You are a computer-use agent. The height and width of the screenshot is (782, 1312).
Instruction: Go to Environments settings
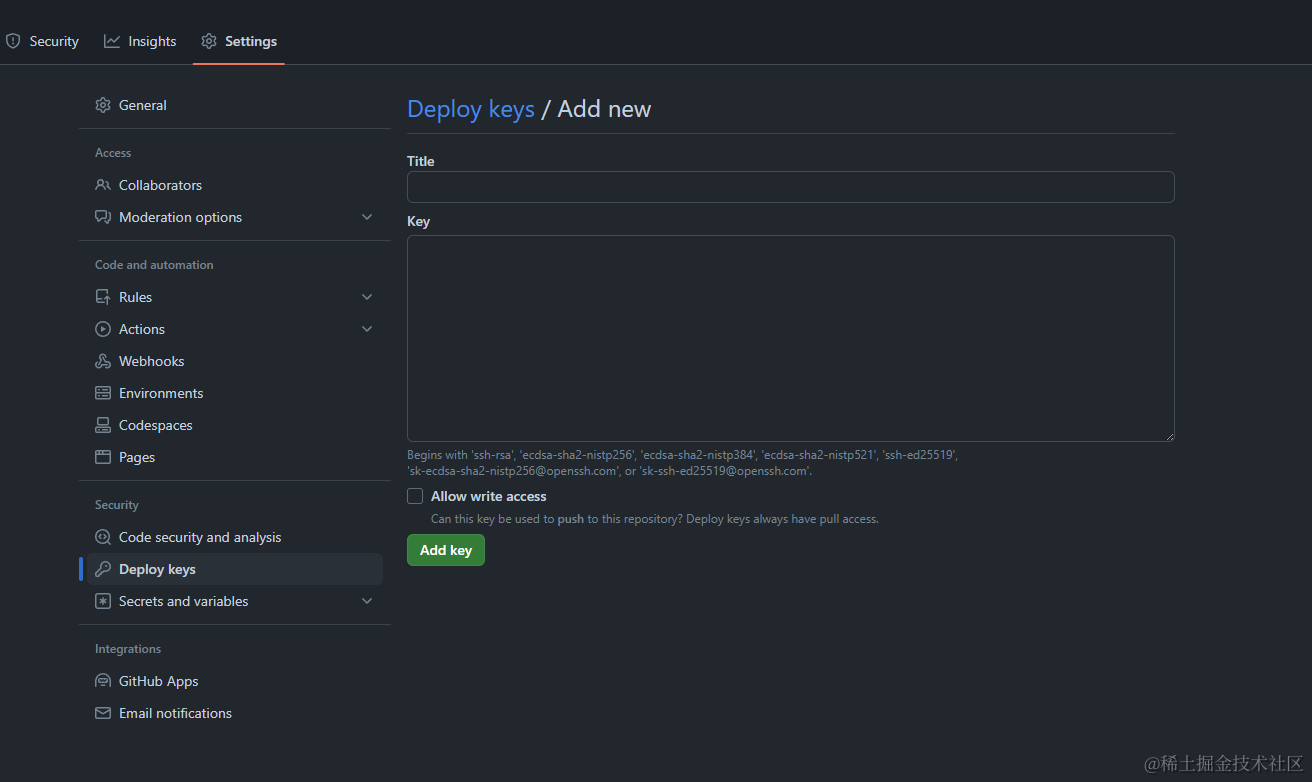(x=235, y=393)
